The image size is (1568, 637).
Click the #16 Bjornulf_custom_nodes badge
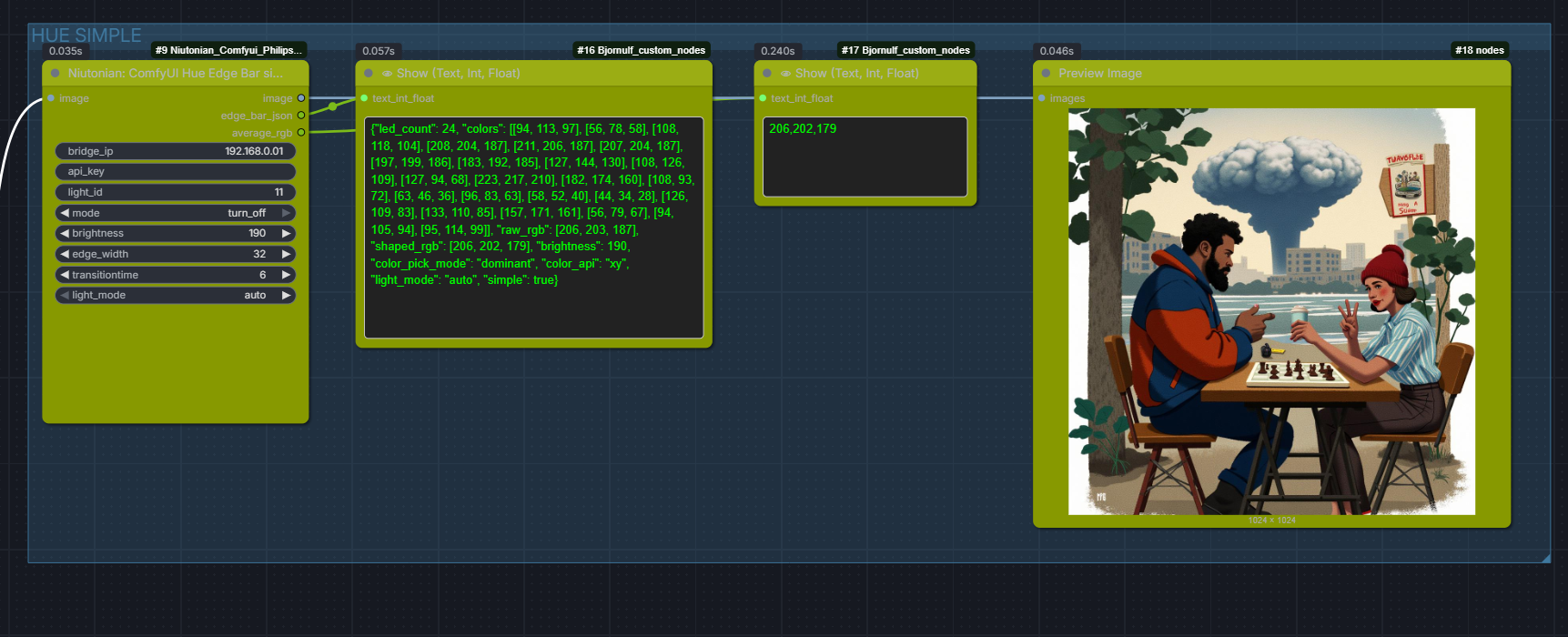coord(641,50)
